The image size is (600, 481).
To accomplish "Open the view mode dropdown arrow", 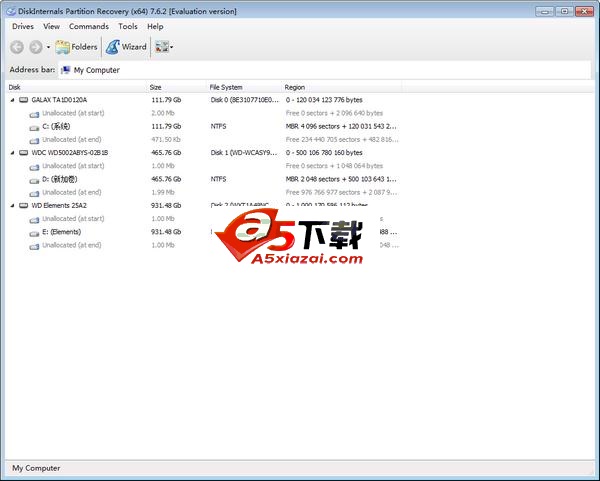I will click(171, 47).
